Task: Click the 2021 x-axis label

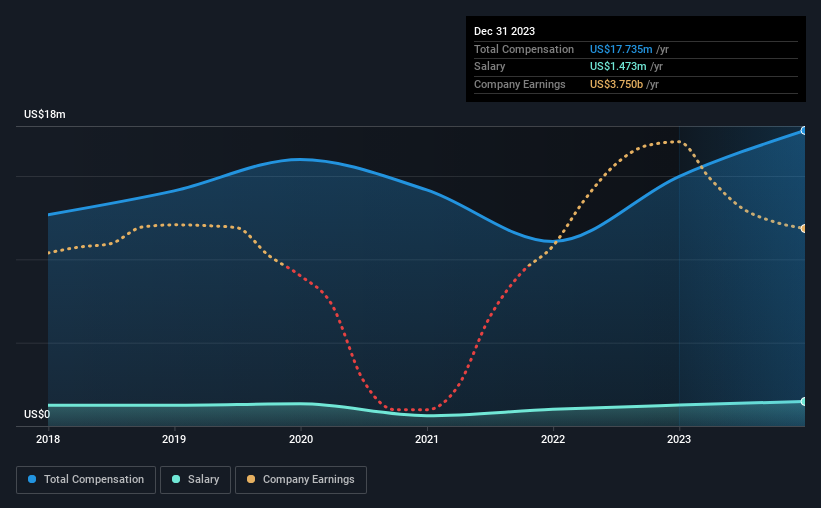Action: 427,439
